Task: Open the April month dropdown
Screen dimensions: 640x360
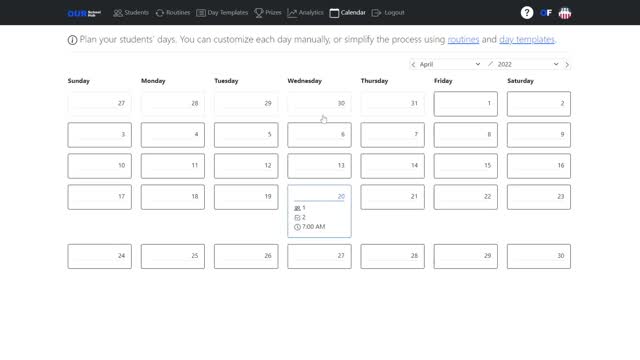Action: coord(450,64)
